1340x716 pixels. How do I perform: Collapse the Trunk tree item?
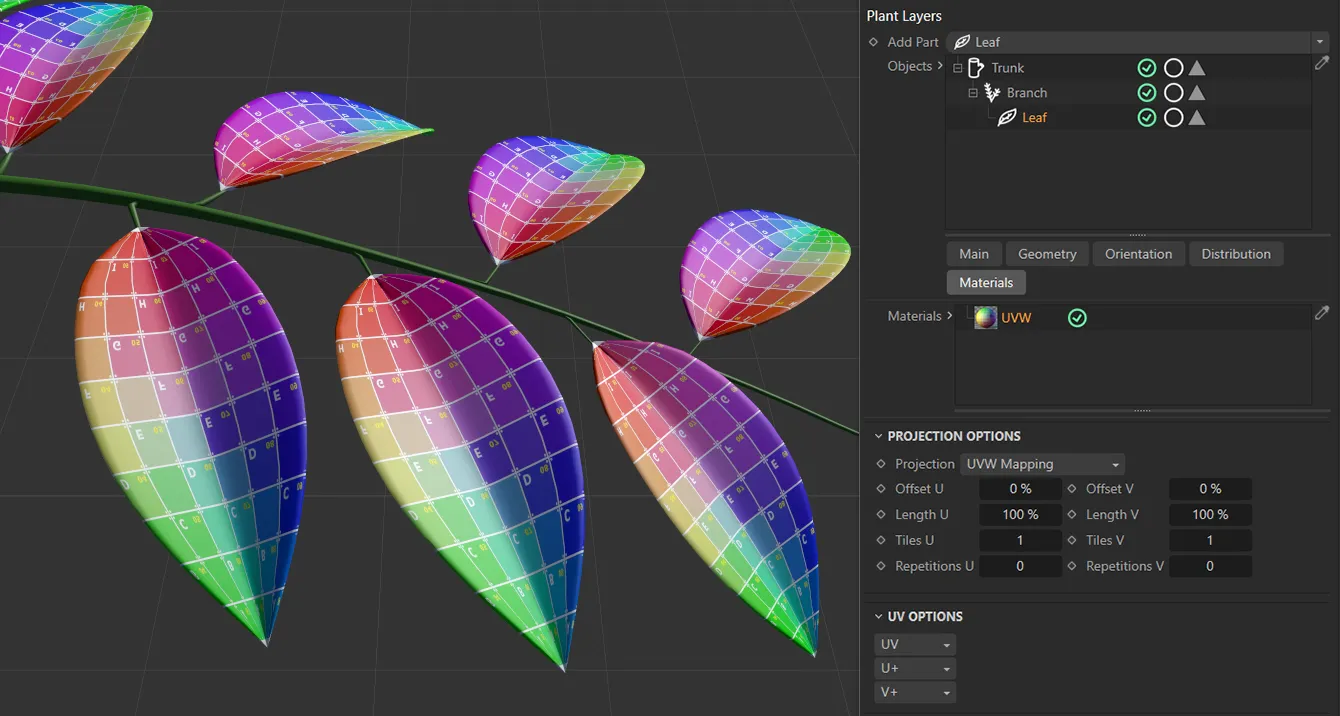957,67
